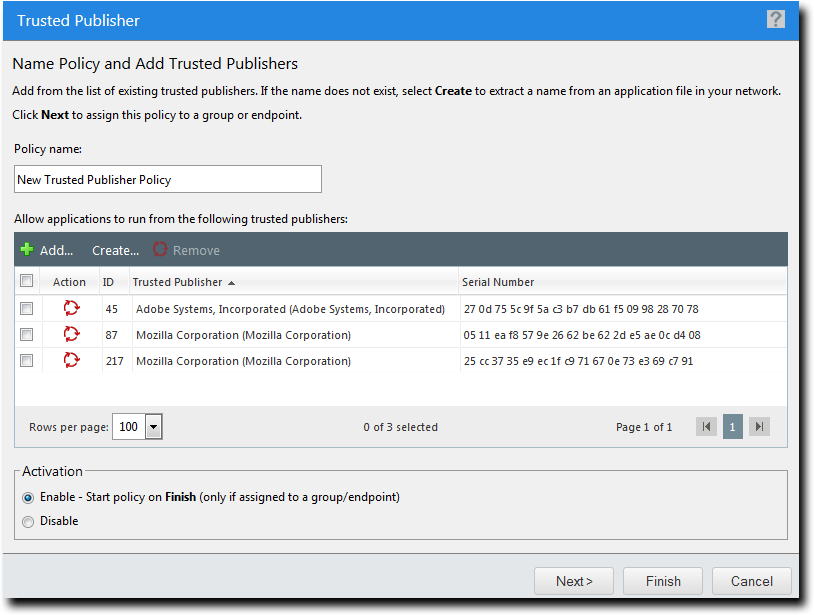
Task: Click serial number starting 25 cc 37
Action: [578, 361]
